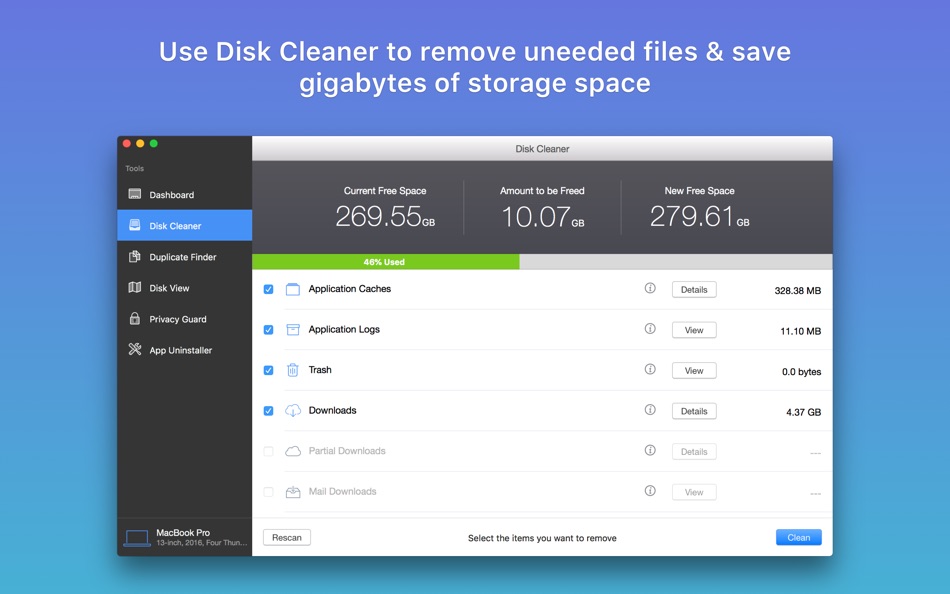
Task: Toggle the Partial Downloads checkbox
Action: coord(268,452)
